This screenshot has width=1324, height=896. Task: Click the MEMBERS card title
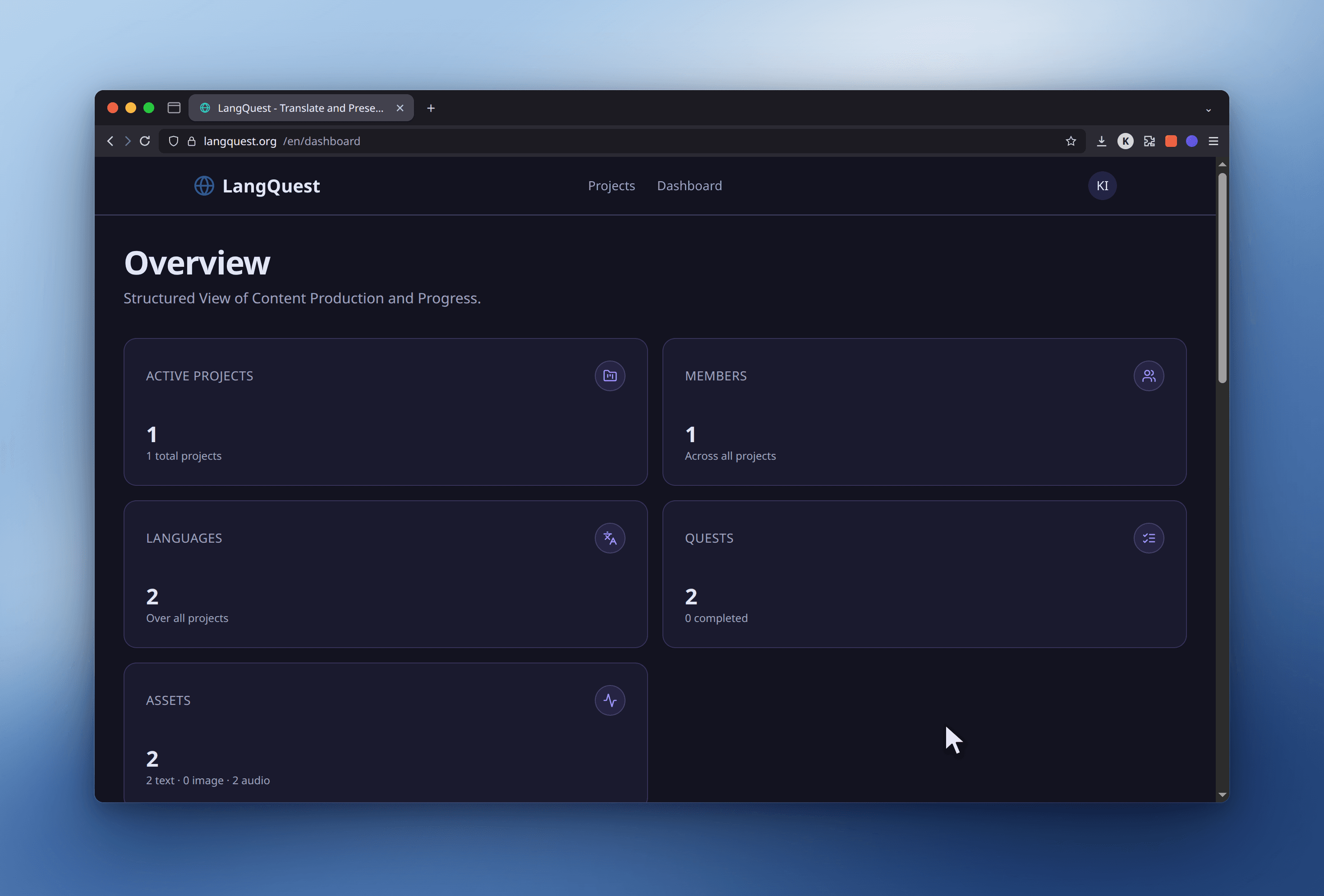click(x=716, y=376)
